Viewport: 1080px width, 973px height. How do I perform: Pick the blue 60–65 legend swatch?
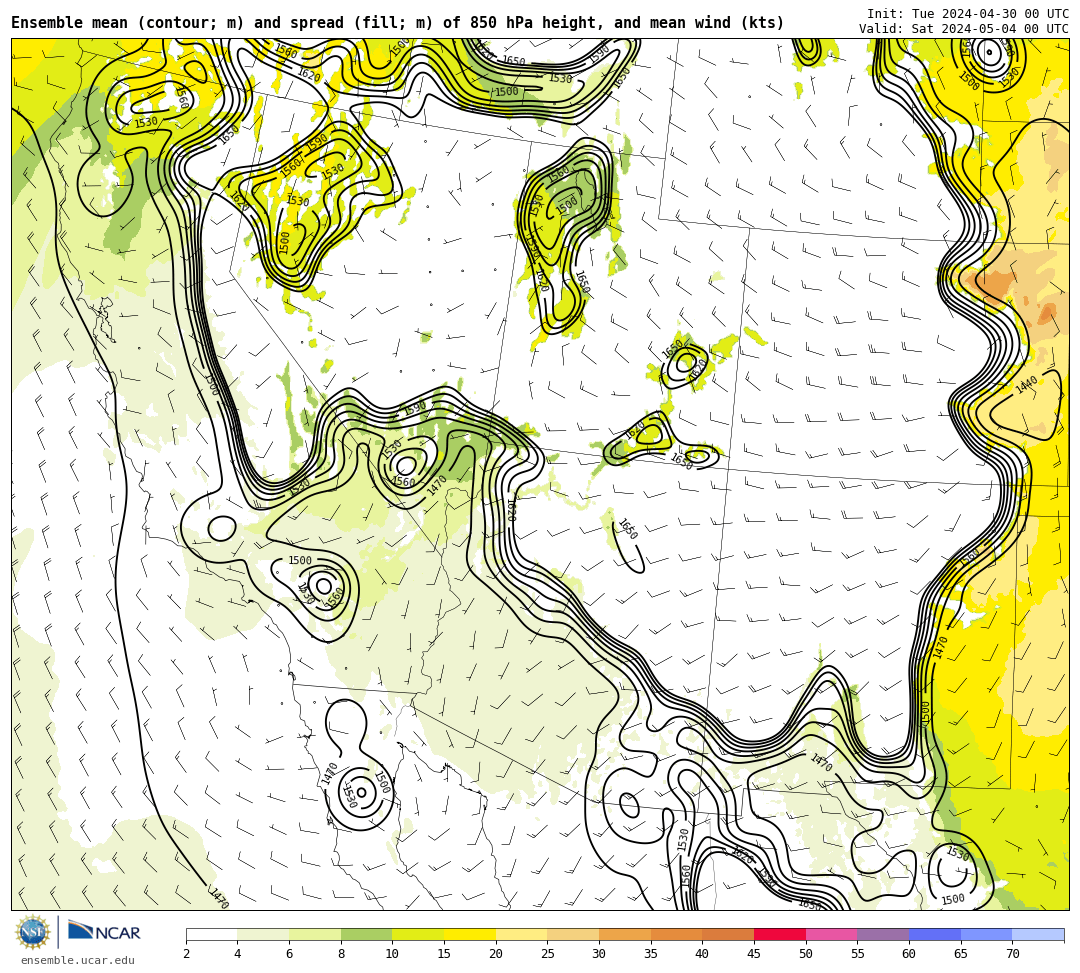935,934
